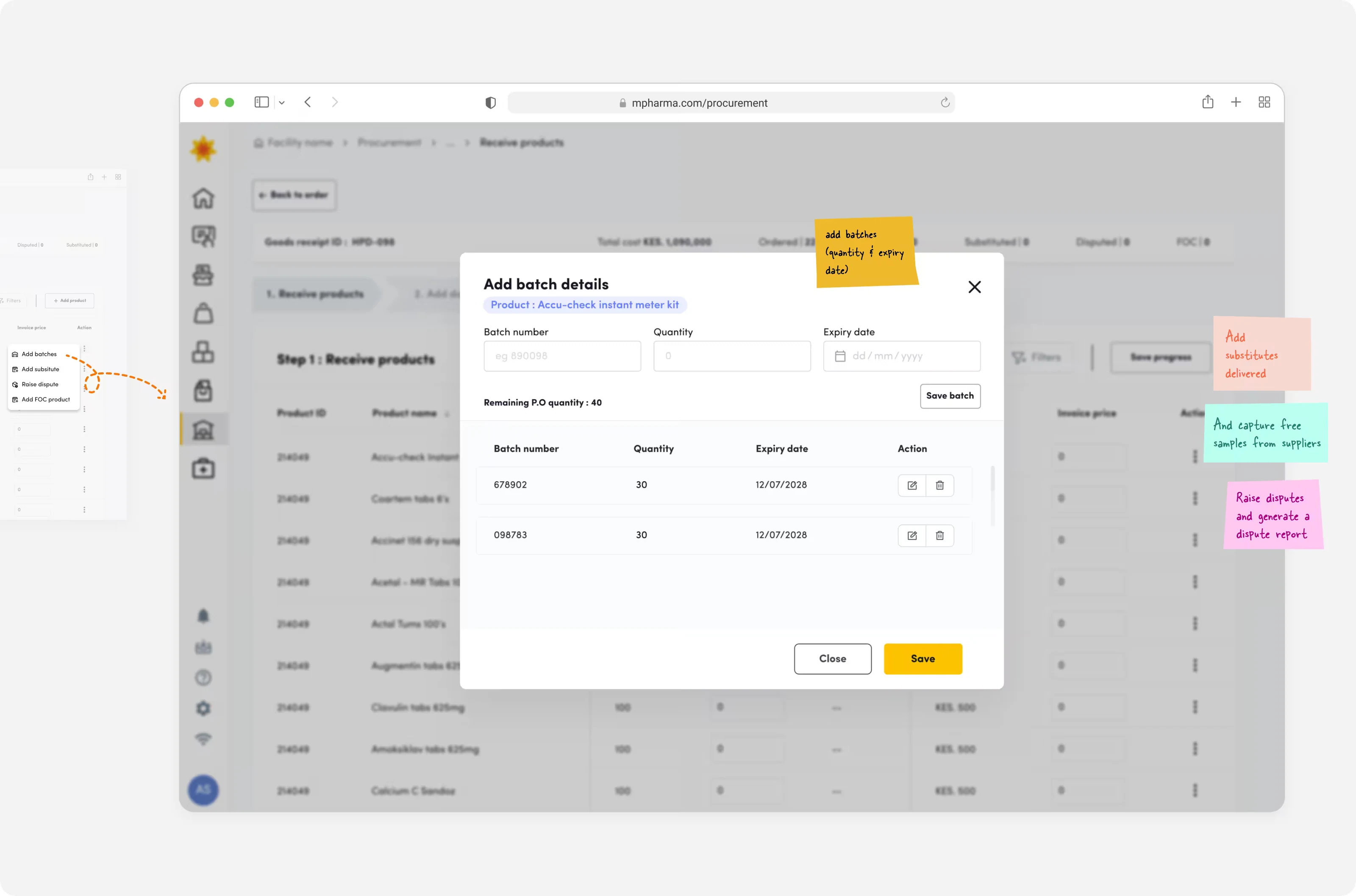Click the privacy shield icon in toolbar
The width and height of the screenshot is (1356, 896).
[490, 103]
